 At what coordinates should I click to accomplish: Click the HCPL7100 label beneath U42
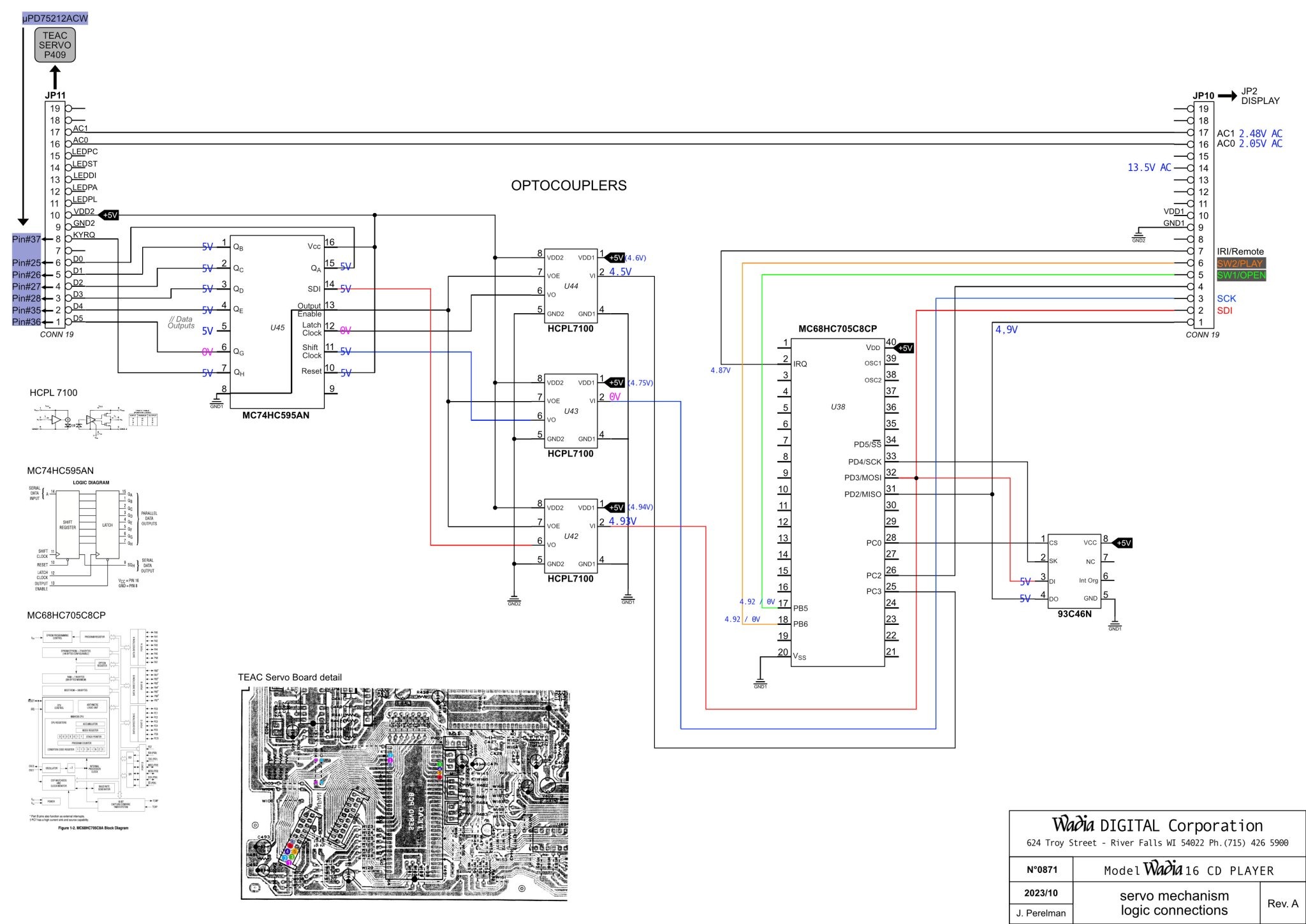pyautogui.click(x=571, y=579)
